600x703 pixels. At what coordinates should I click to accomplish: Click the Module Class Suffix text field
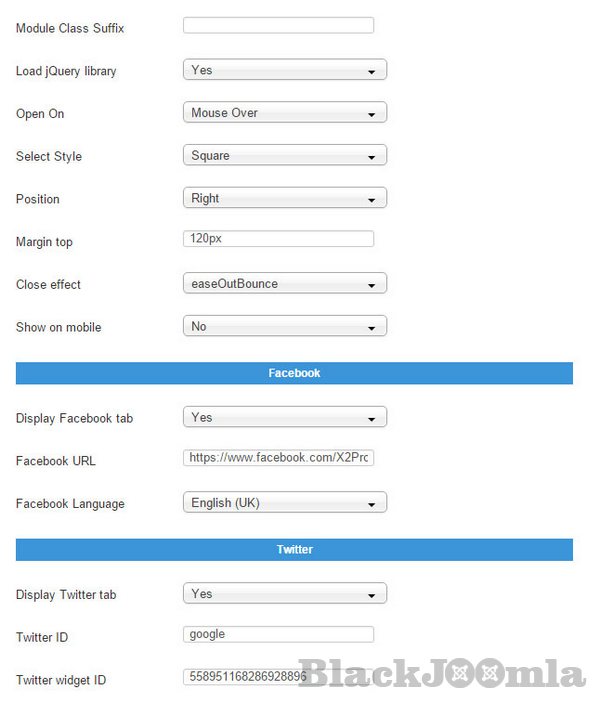pyautogui.click(x=278, y=25)
